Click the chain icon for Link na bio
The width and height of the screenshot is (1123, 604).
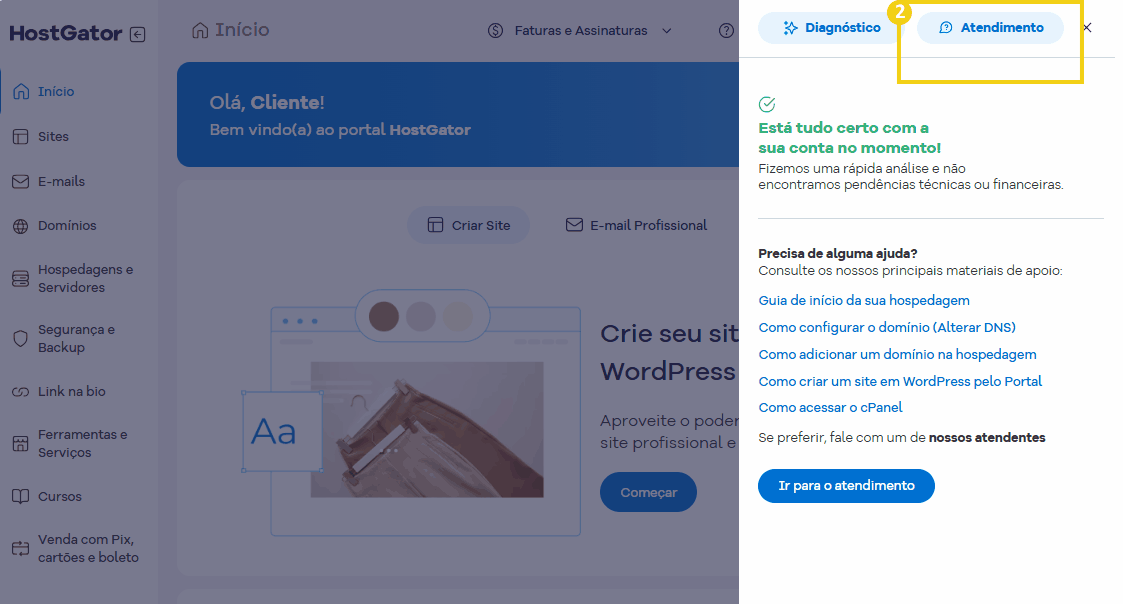pyautogui.click(x=21, y=392)
